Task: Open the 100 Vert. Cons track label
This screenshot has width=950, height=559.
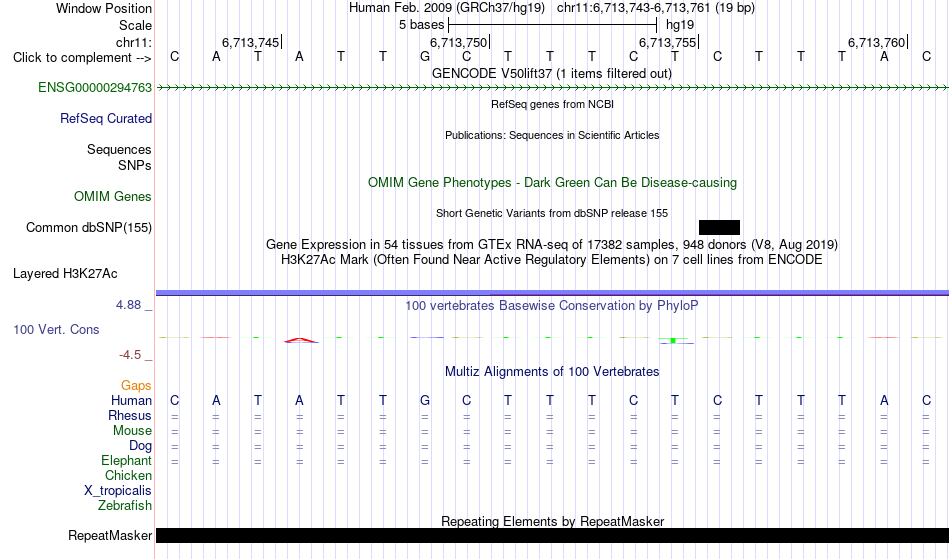Action: tap(56, 329)
